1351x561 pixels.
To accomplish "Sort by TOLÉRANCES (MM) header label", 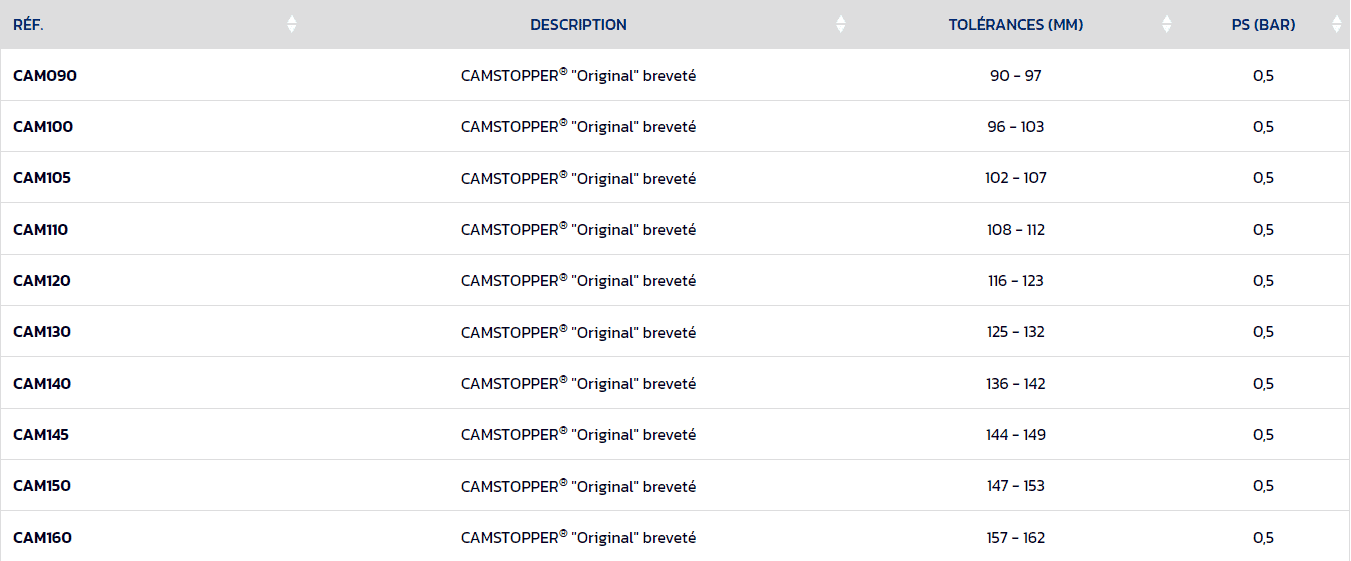I will (x=1015, y=25).
